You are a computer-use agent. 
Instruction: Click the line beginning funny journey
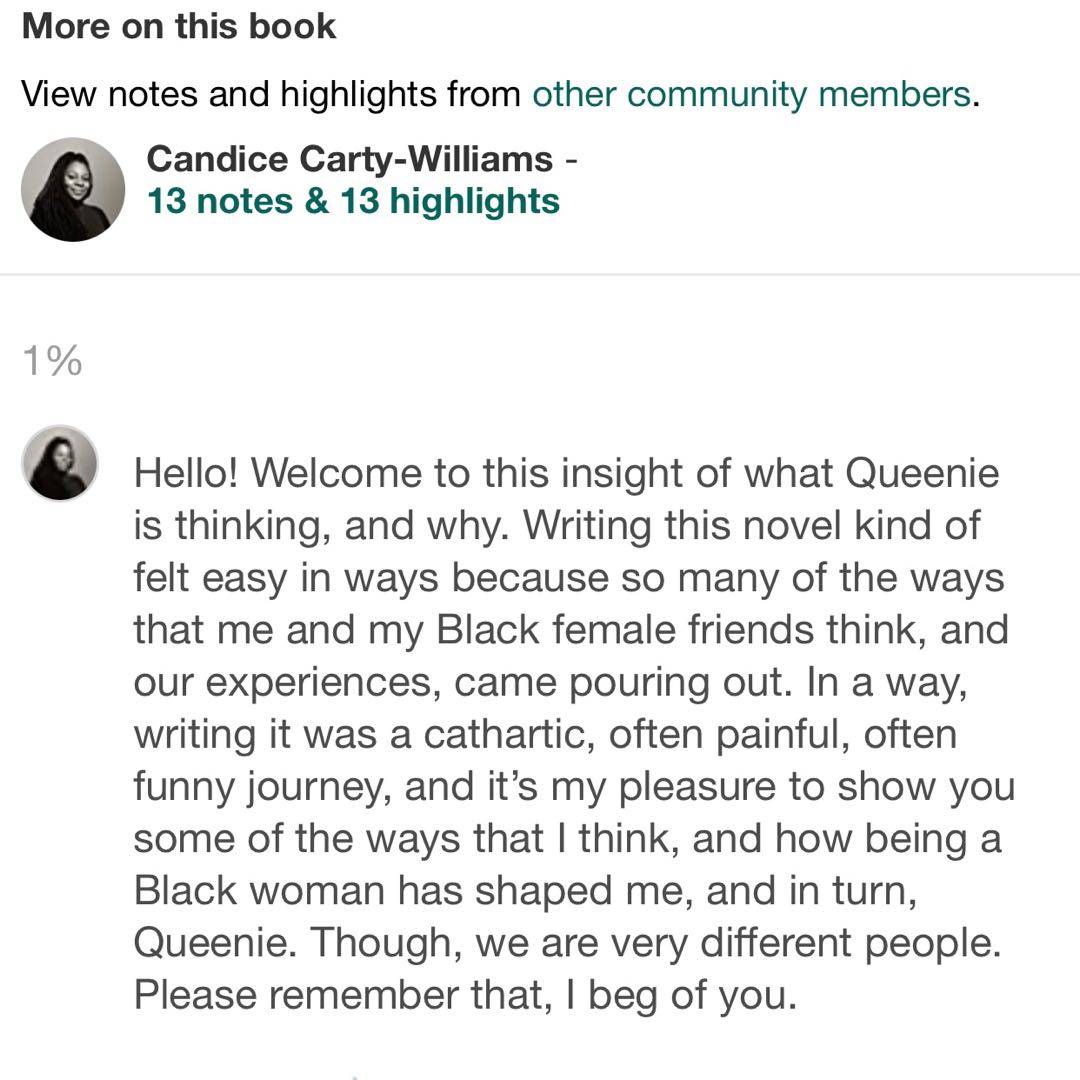(x=574, y=787)
